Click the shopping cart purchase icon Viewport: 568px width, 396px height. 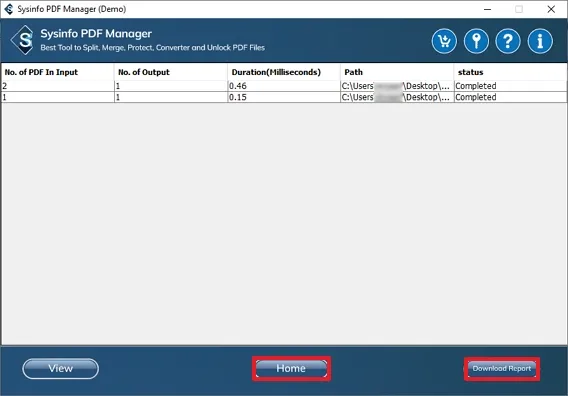click(x=444, y=41)
